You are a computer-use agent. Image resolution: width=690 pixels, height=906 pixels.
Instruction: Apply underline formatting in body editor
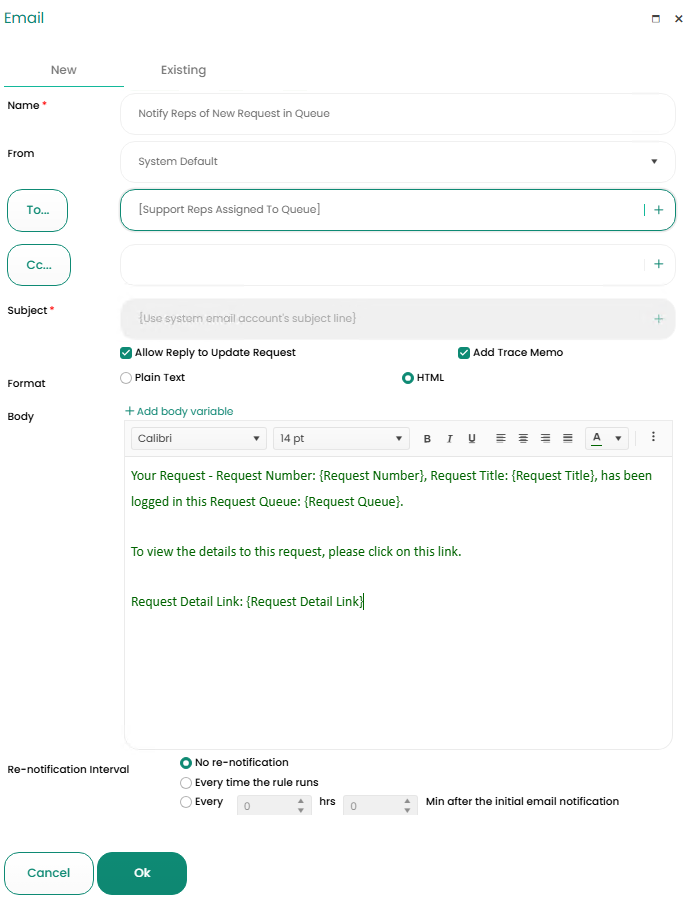coord(472,439)
